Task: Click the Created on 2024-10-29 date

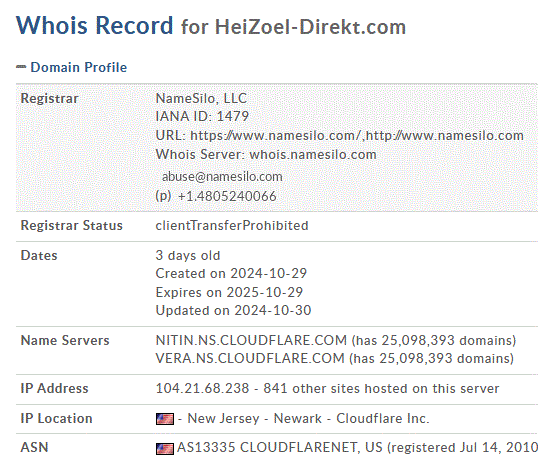Action: pos(231,274)
